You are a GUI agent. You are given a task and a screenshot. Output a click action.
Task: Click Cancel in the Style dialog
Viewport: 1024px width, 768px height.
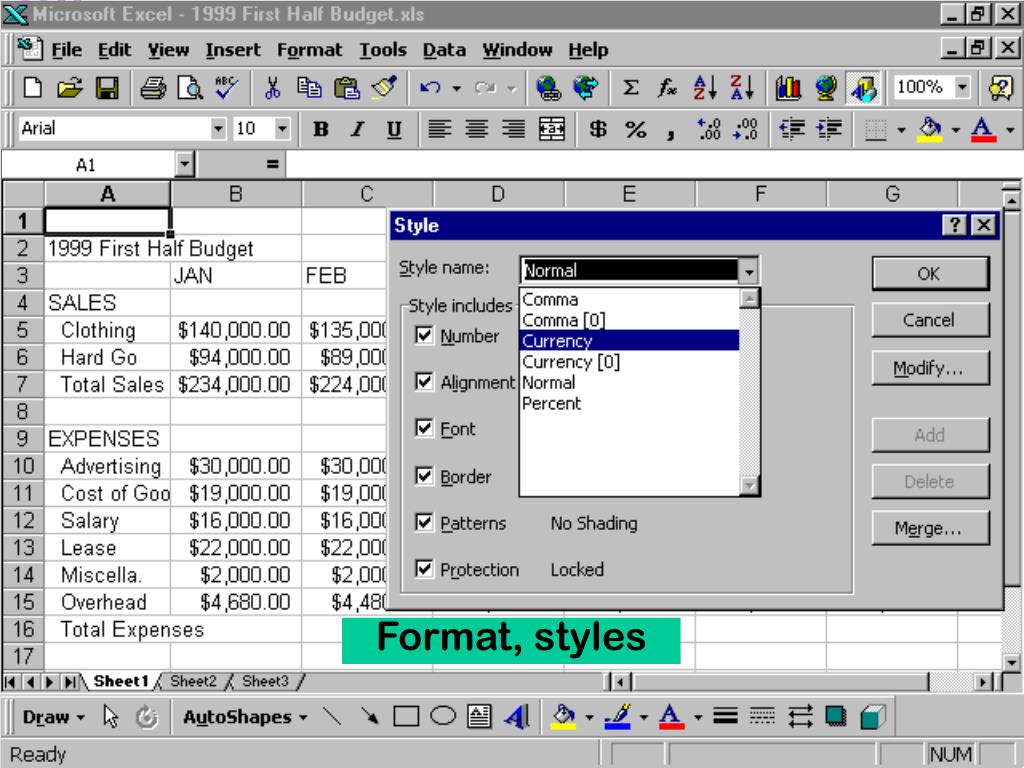(x=930, y=320)
